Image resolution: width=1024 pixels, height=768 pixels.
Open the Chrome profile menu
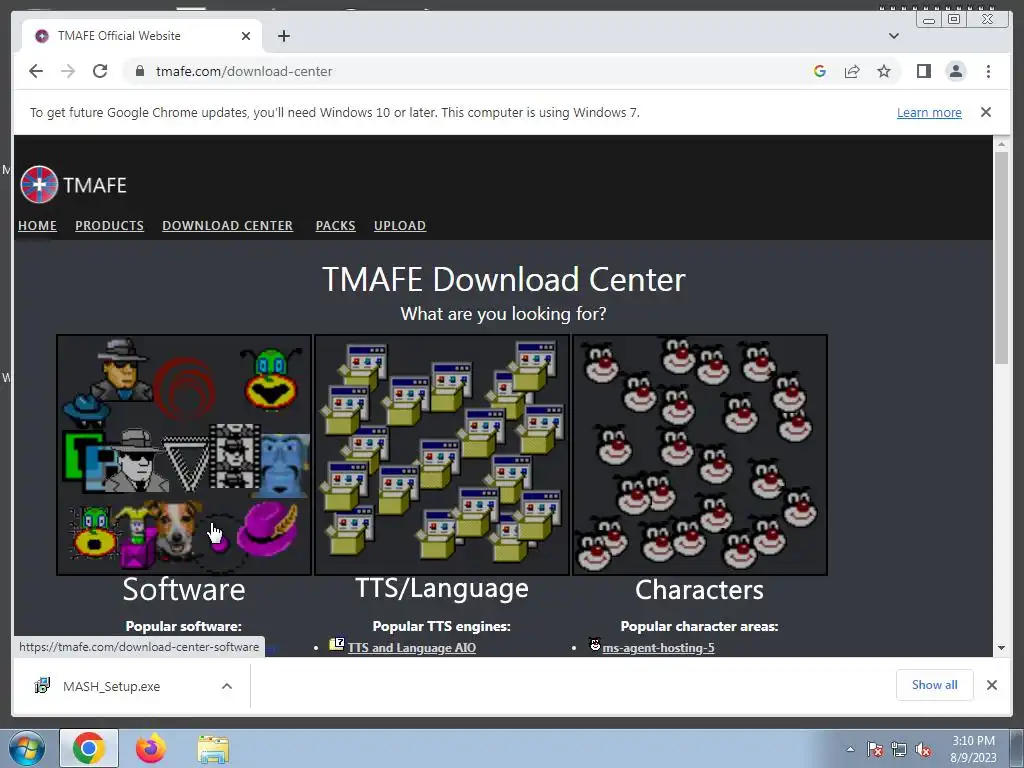pyautogui.click(x=956, y=71)
